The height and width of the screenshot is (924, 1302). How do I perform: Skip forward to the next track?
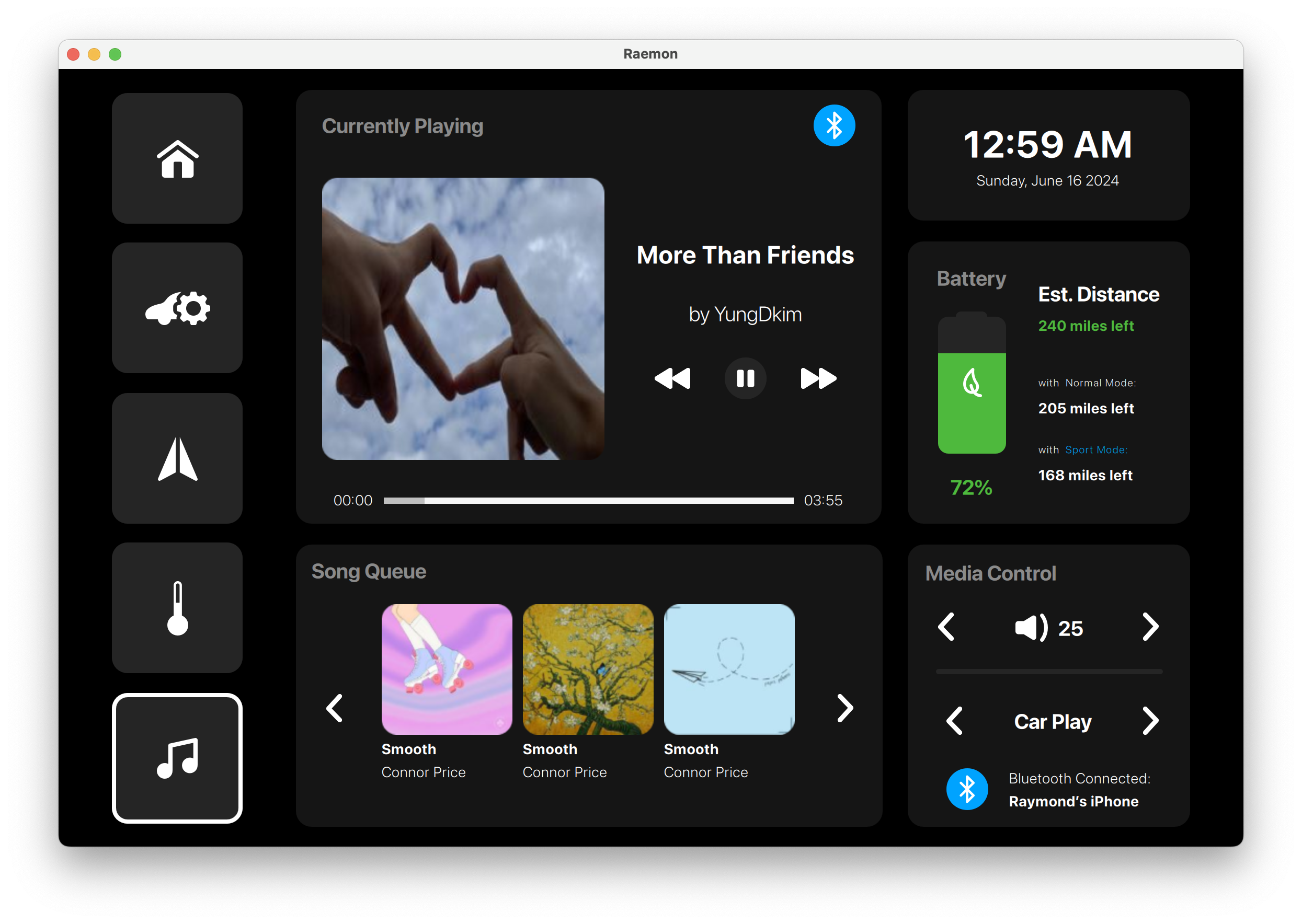[818, 378]
